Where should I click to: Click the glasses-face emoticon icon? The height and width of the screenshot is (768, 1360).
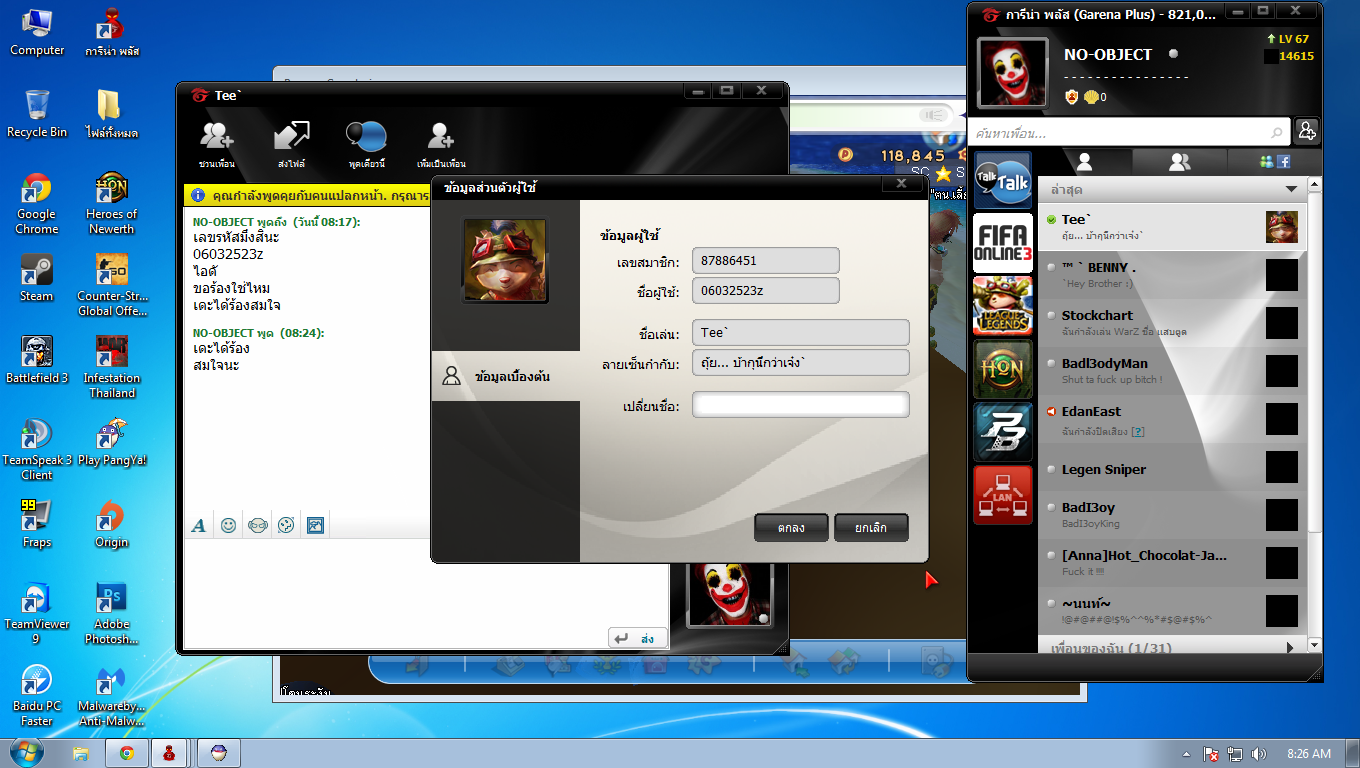coord(257,525)
